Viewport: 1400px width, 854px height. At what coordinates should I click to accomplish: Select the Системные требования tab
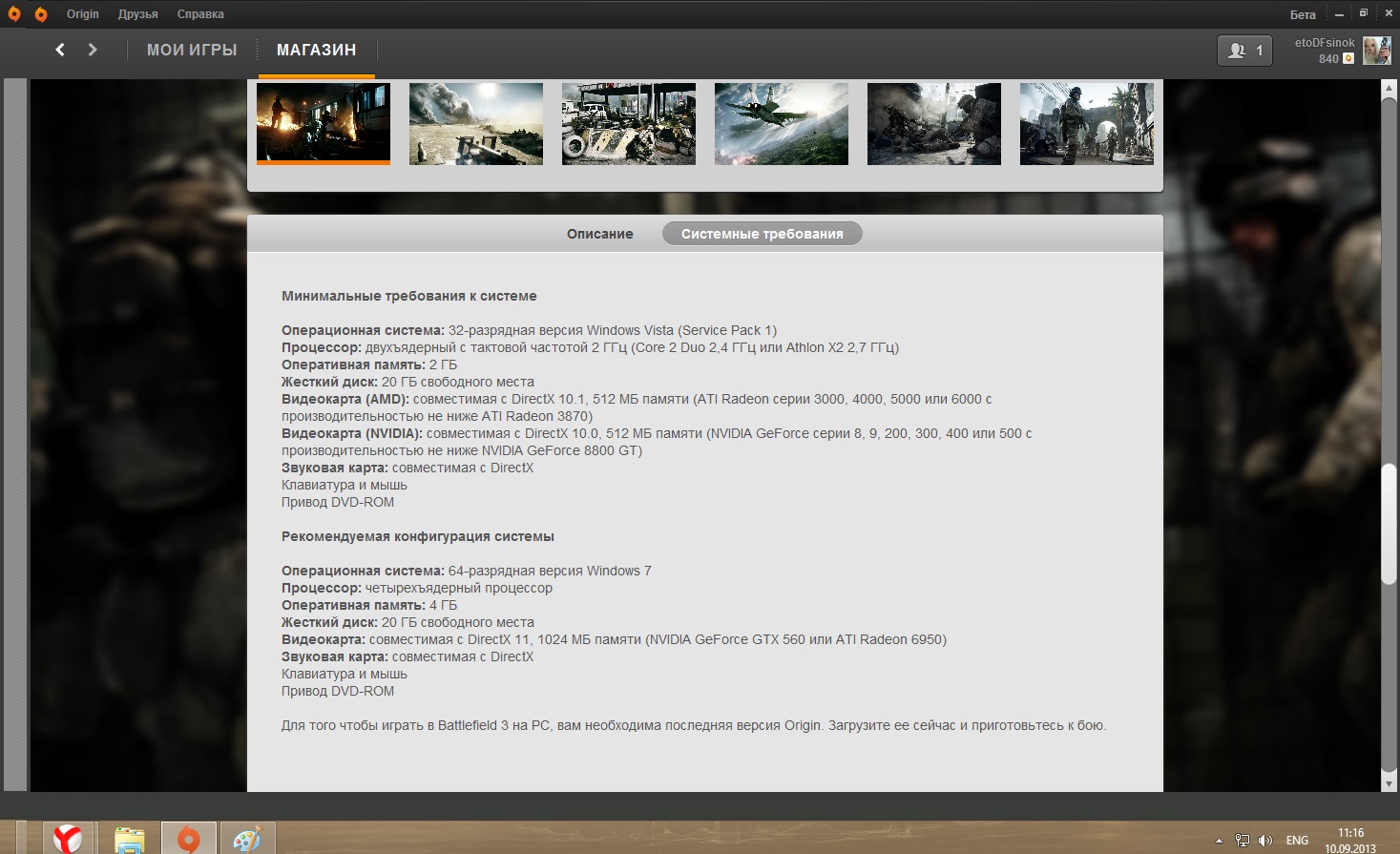point(763,234)
